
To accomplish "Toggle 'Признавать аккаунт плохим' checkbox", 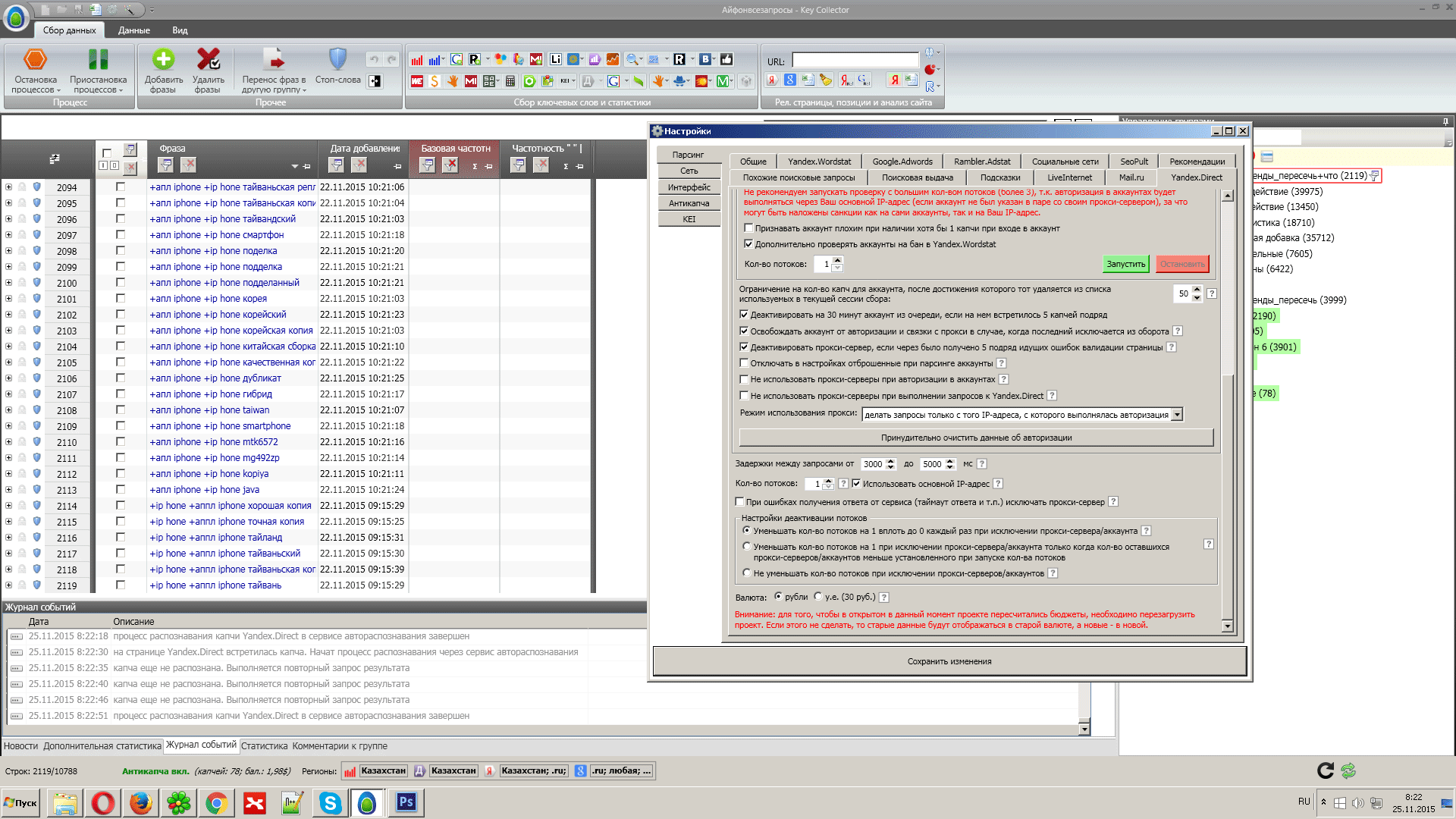I will (x=748, y=228).
